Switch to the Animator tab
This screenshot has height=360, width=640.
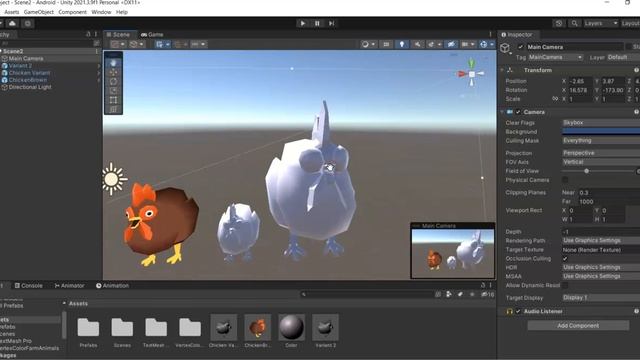click(69, 286)
